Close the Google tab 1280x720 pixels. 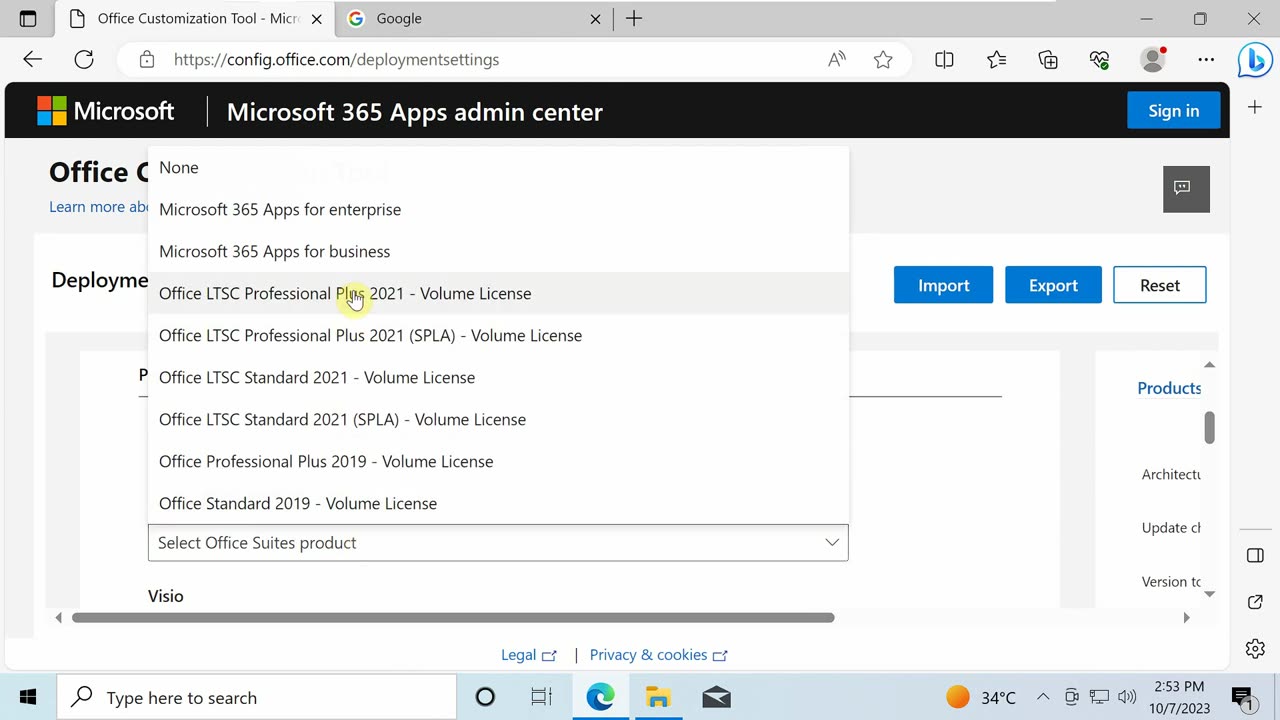(595, 19)
